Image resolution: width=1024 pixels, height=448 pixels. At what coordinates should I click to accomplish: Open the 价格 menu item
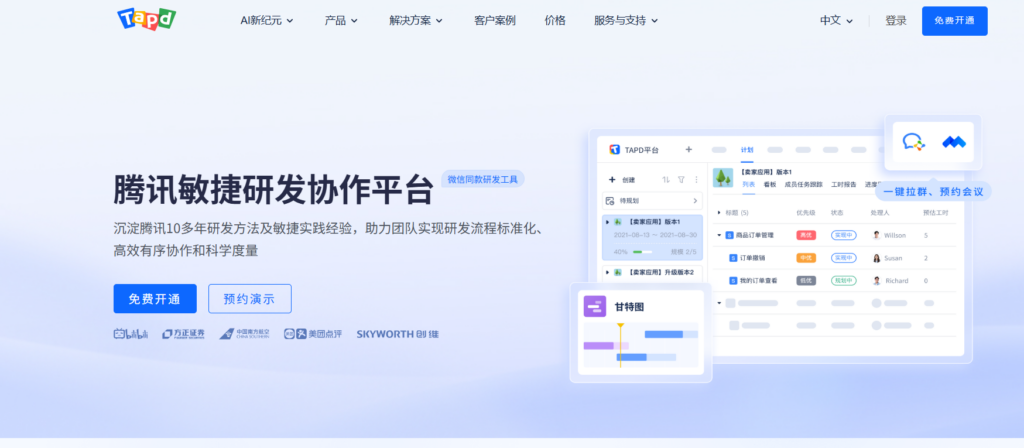pyautogui.click(x=555, y=21)
